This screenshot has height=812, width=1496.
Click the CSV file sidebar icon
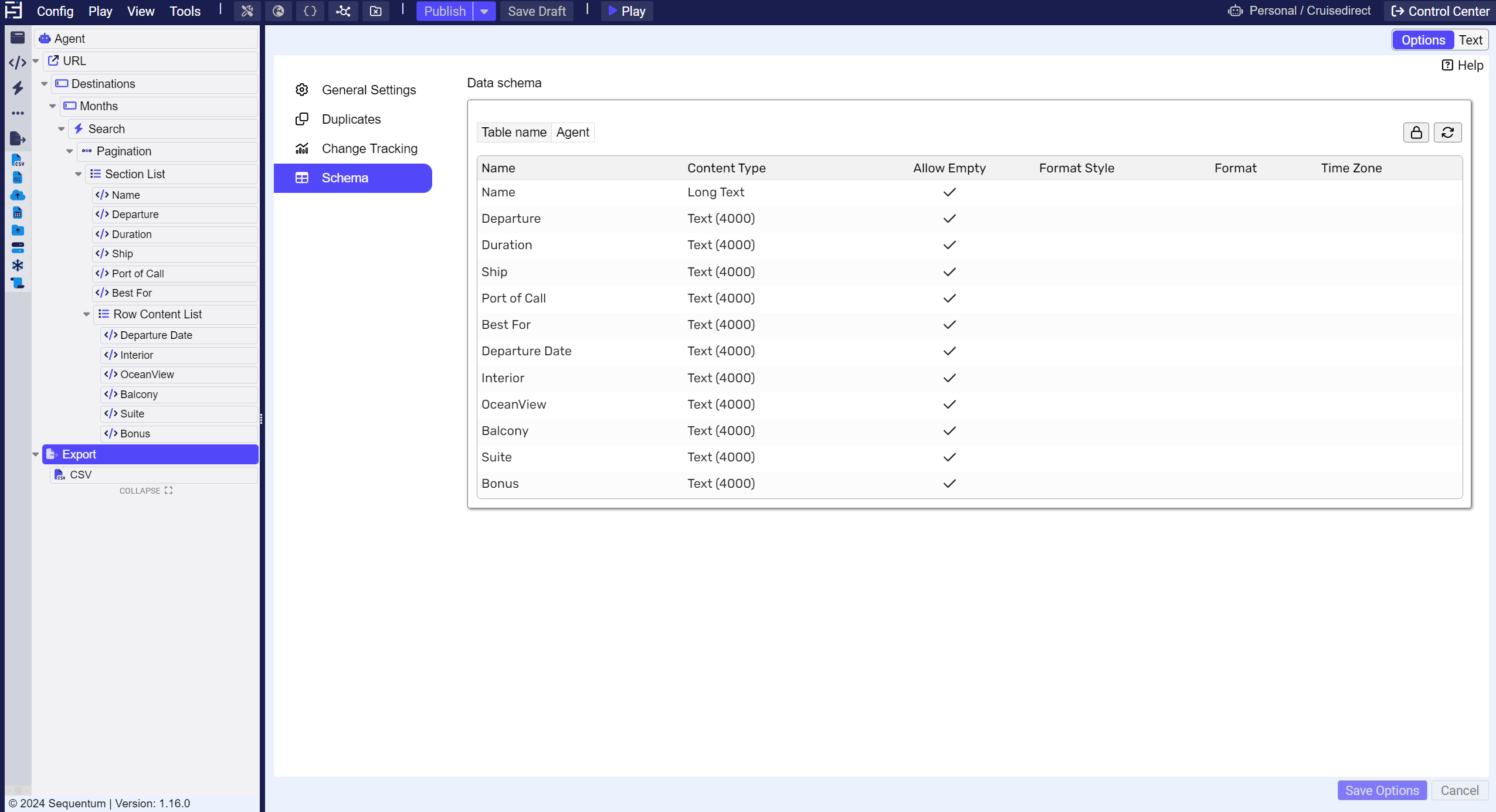[18, 160]
